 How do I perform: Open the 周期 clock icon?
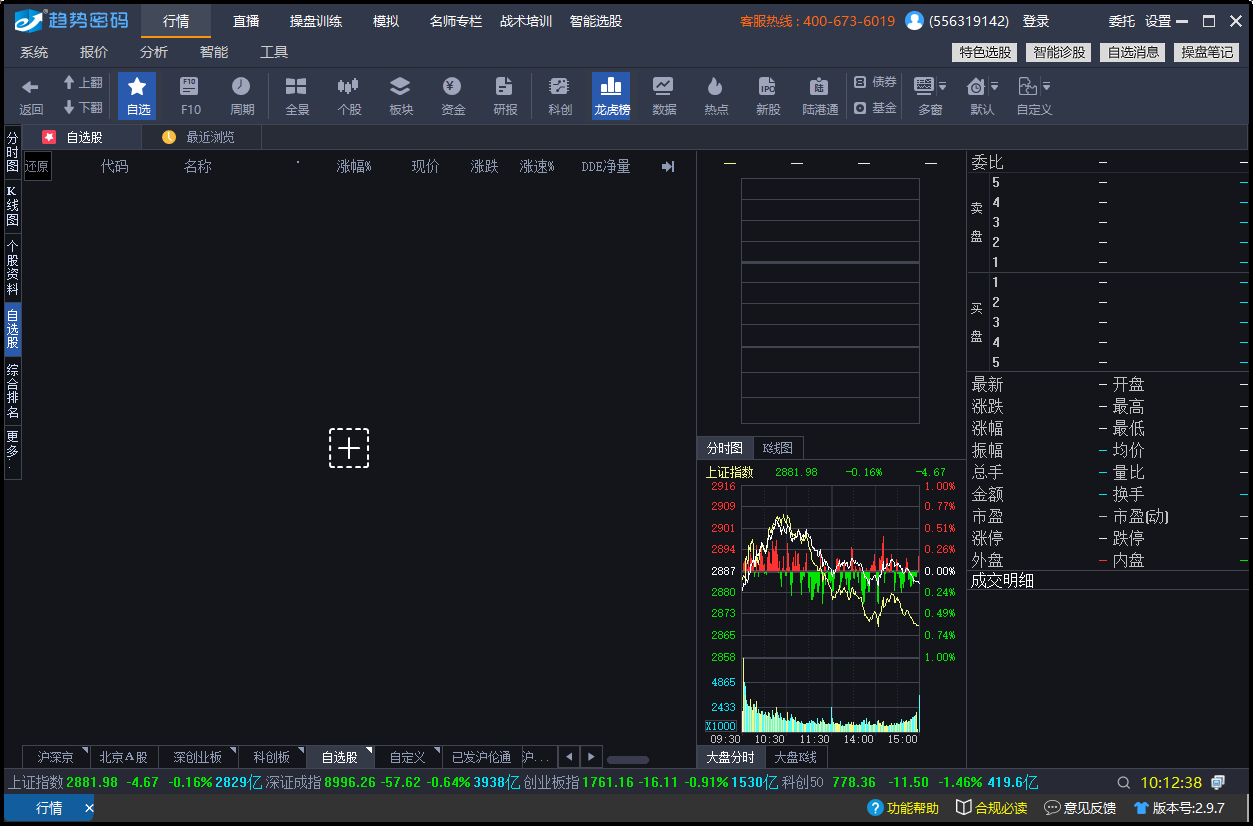point(241,86)
